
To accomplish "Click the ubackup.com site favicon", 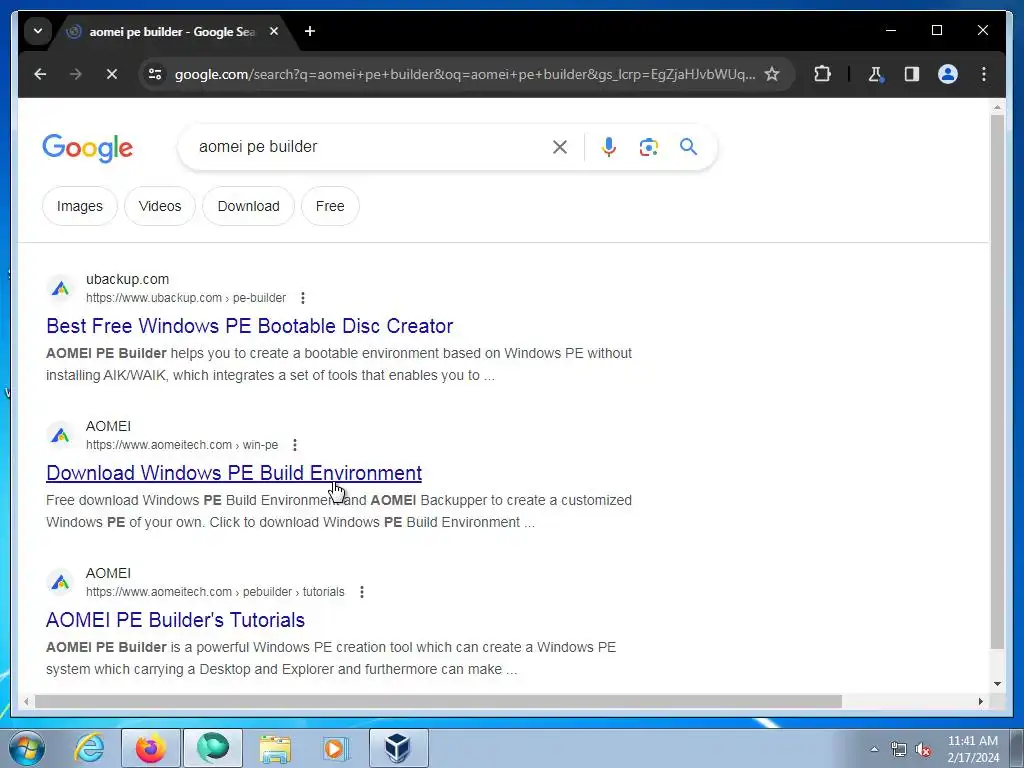I will pos(60,288).
